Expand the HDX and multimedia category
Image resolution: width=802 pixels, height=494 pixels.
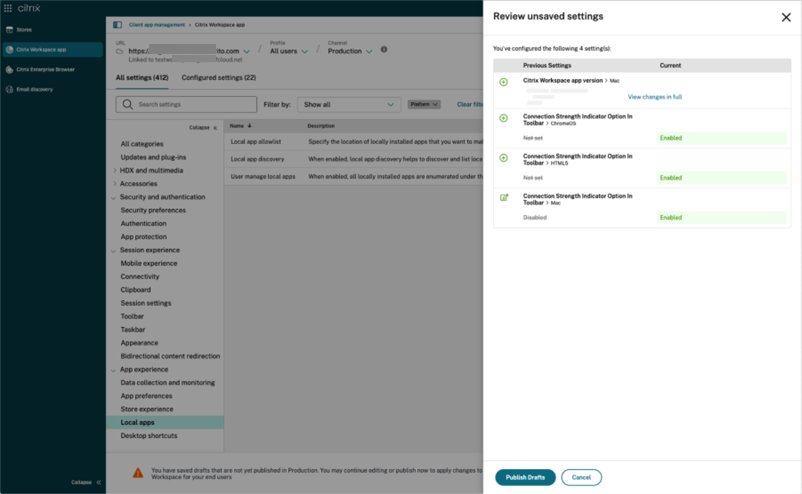coord(115,171)
